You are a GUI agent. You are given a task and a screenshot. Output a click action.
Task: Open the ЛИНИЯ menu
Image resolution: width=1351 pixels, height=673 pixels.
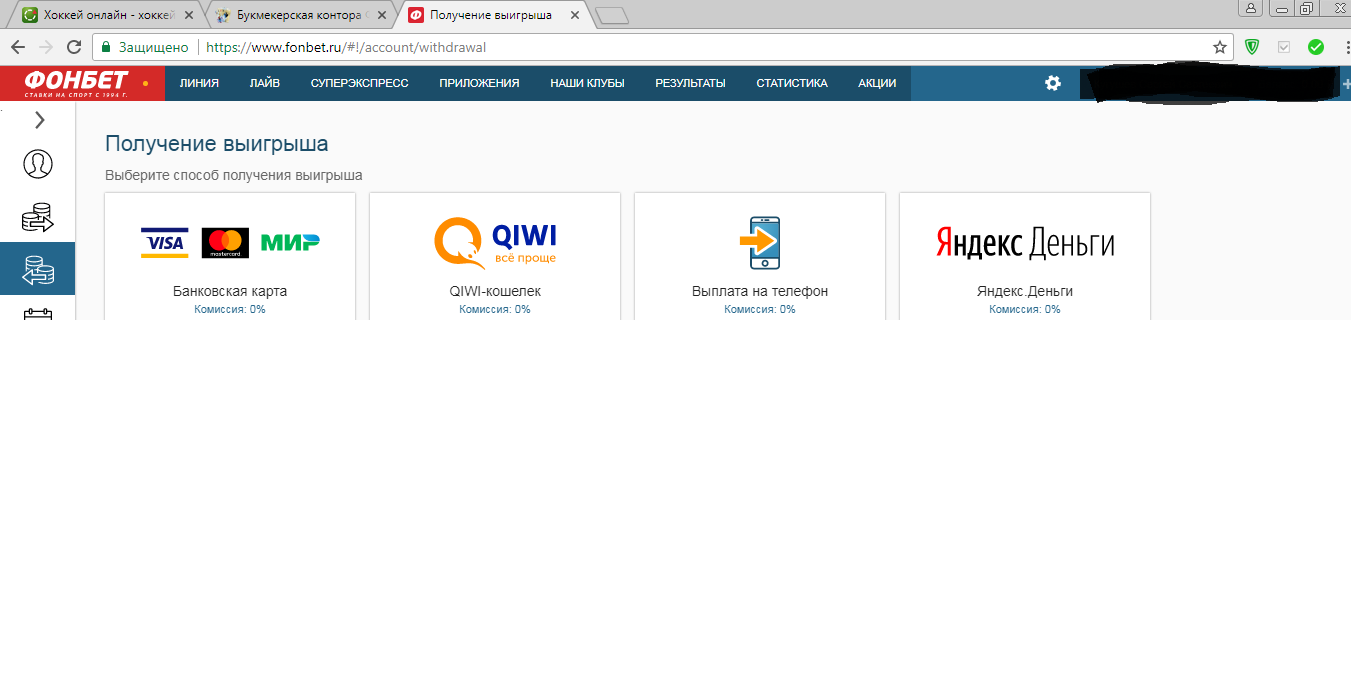pos(199,83)
